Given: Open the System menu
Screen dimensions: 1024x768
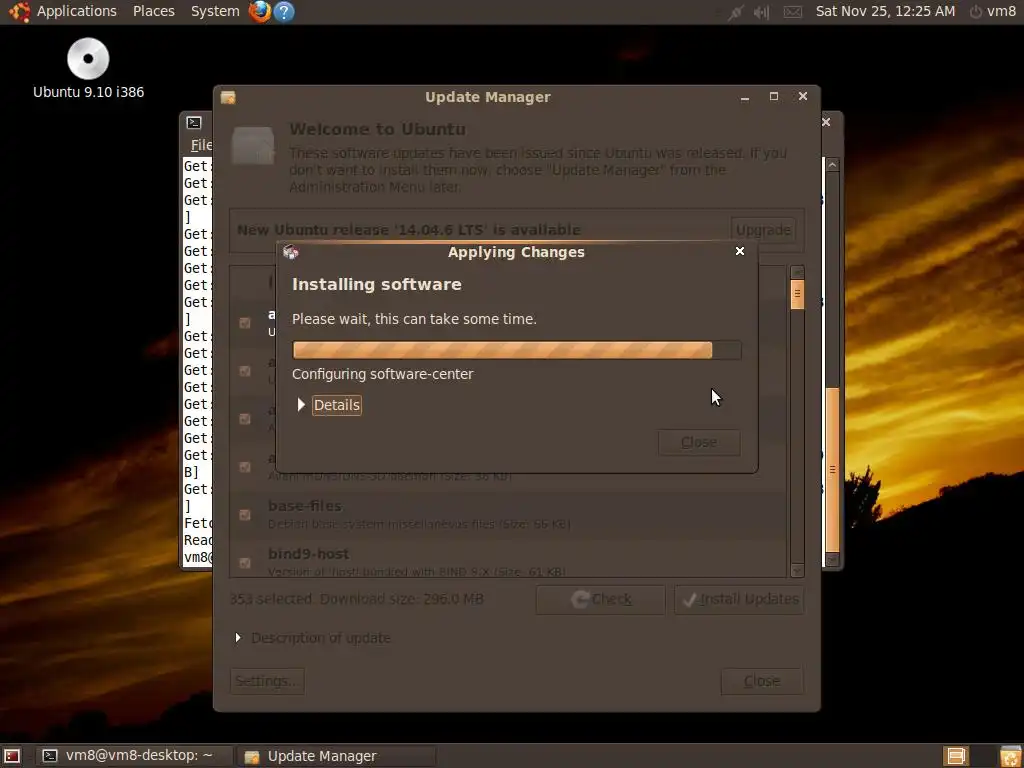Looking at the screenshot, I should pos(215,11).
